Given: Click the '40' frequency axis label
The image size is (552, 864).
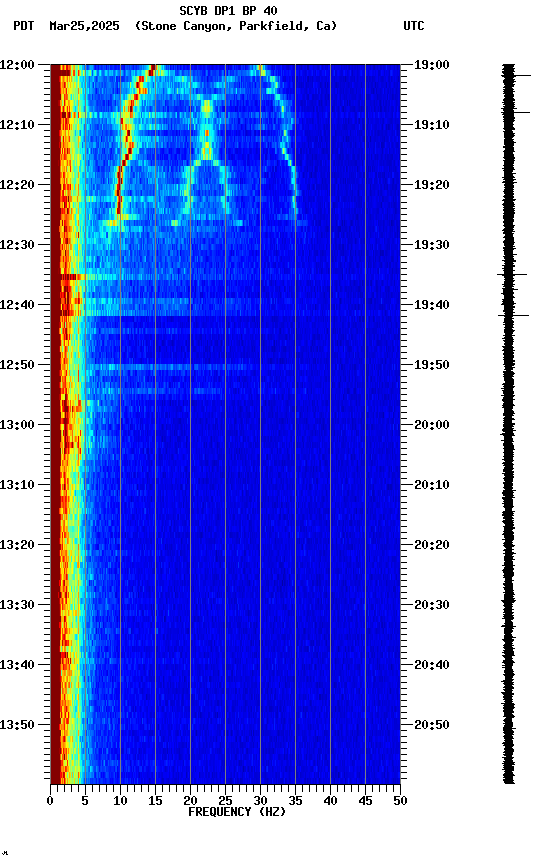Looking at the screenshot, I should point(331,801).
